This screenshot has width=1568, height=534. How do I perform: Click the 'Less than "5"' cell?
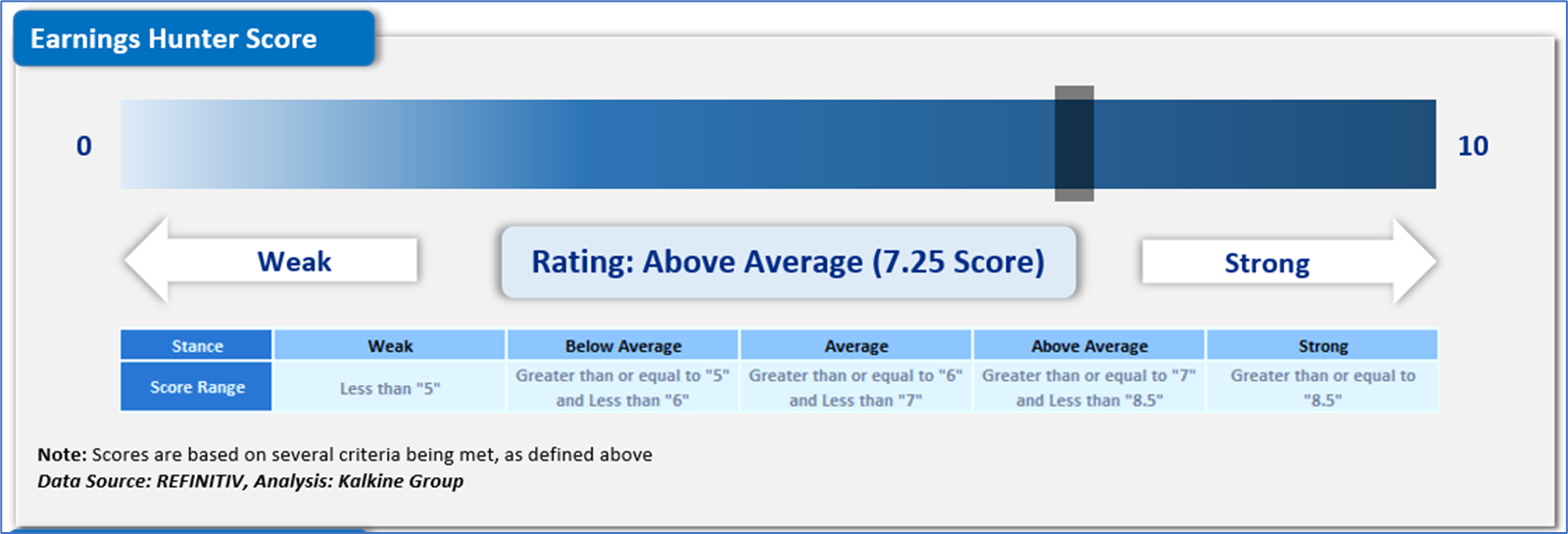[x=390, y=387]
